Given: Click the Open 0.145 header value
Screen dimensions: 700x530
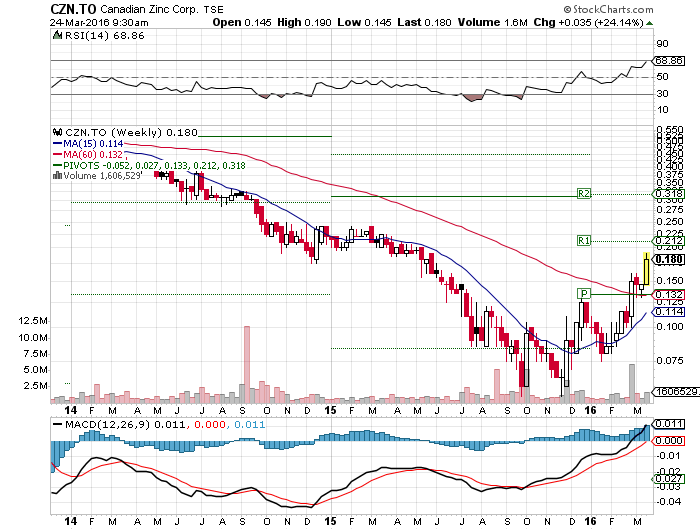Looking at the screenshot, I should tap(242, 22).
